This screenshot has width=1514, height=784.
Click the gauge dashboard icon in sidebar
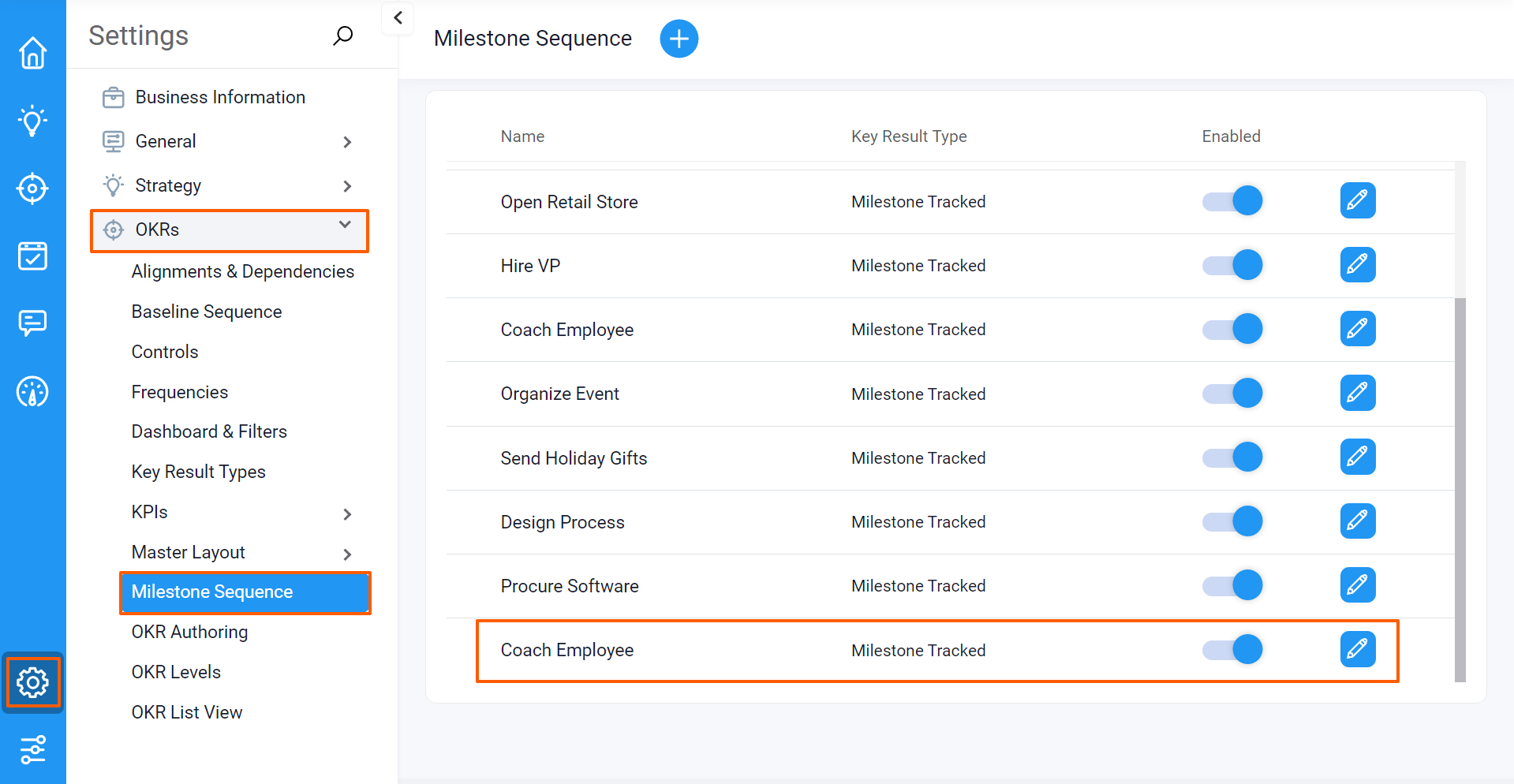click(x=32, y=391)
